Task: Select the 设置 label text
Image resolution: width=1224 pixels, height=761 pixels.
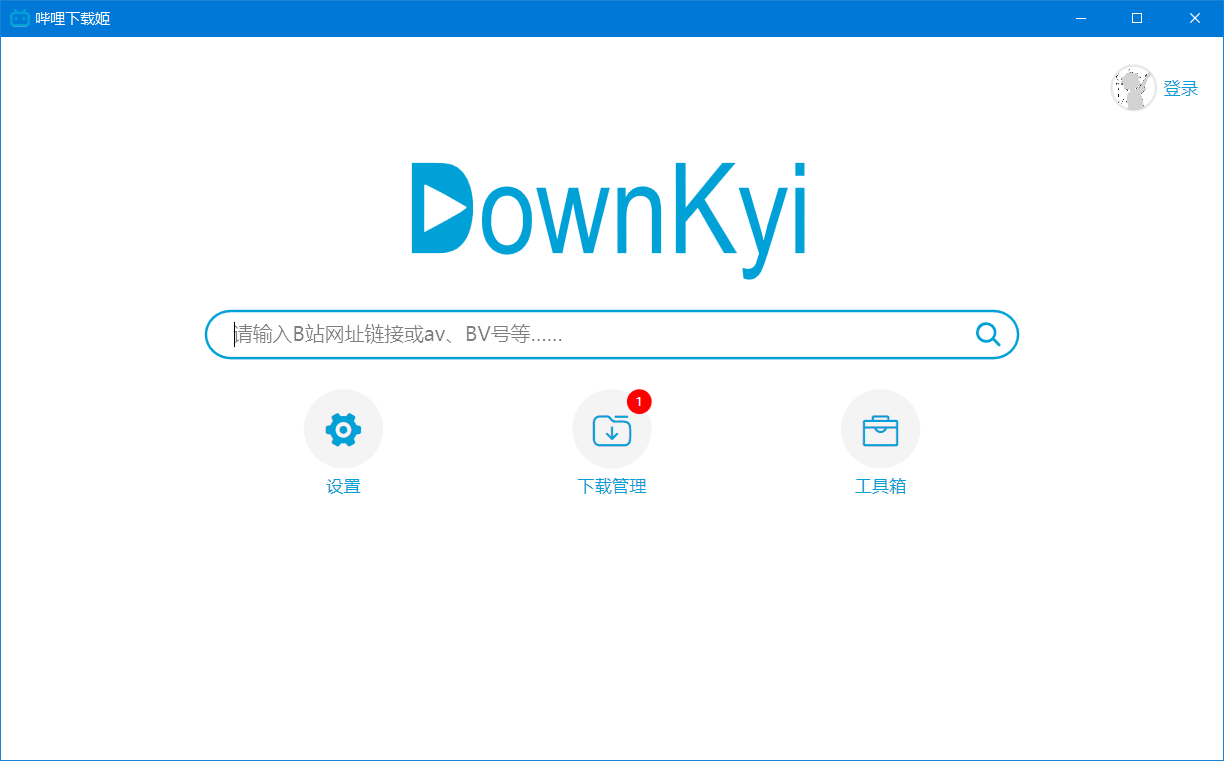Action: click(343, 486)
